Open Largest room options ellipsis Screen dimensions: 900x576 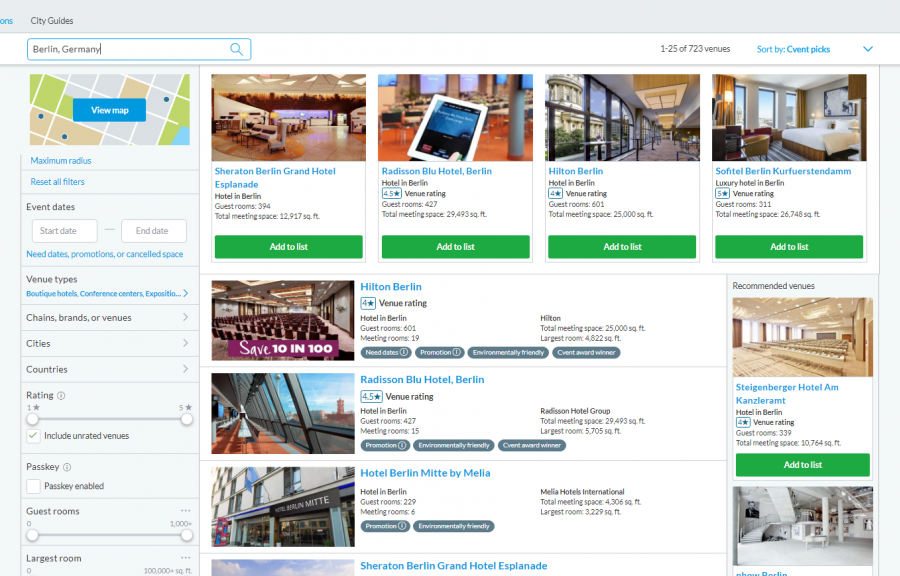[185, 558]
